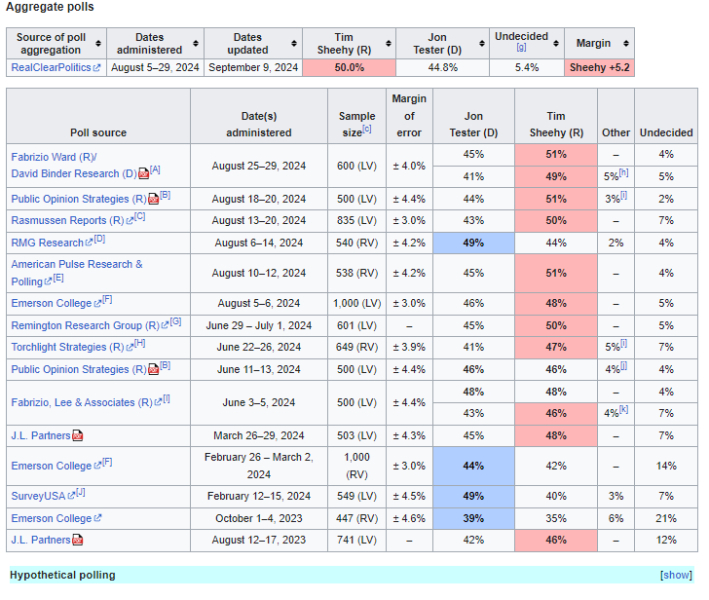This screenshot has width=709, height=600.
Task: Select June 29 – July 1, 2024 date
Action: point(259,326)
